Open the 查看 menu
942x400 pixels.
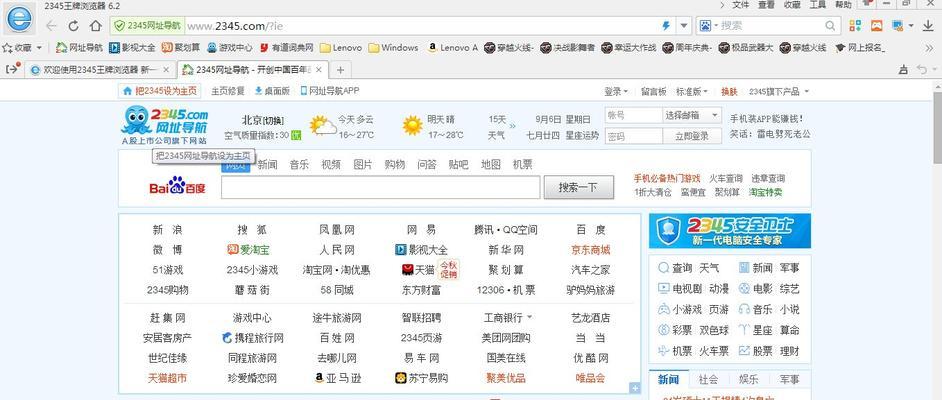(766, 5)
